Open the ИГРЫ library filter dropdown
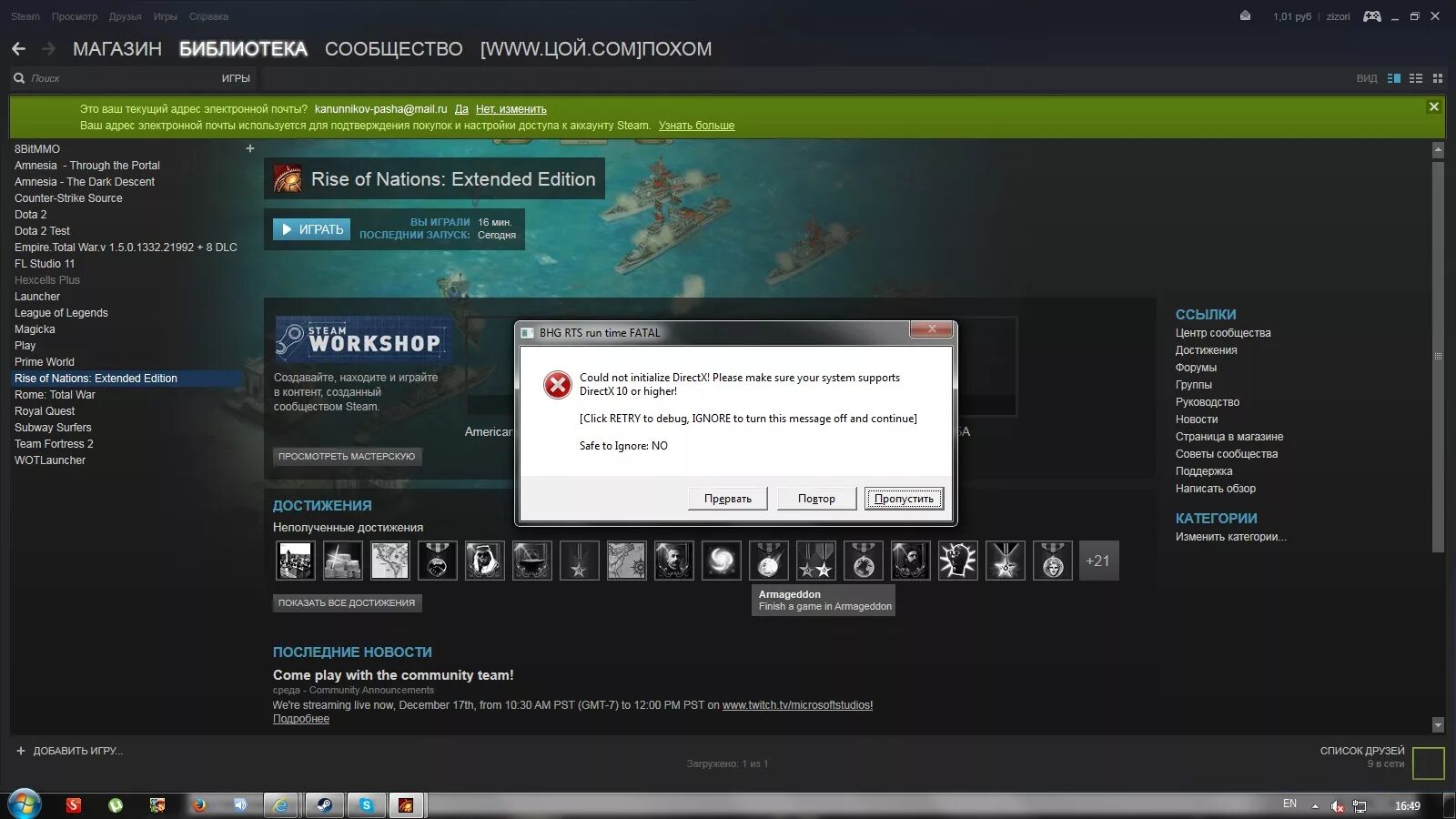Image resolution: width=1456 pixels, height=819 pixels. pos(236,78)
